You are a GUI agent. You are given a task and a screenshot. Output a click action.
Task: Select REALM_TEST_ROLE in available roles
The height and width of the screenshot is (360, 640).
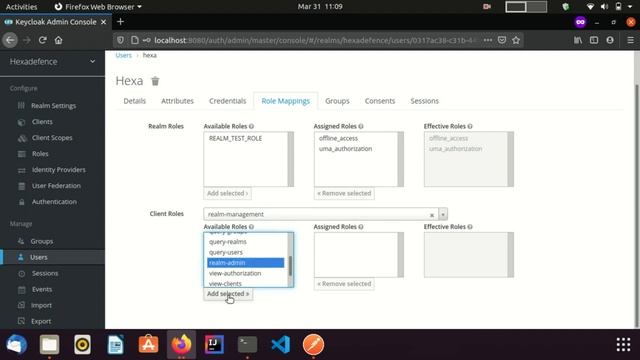[235, 138]
